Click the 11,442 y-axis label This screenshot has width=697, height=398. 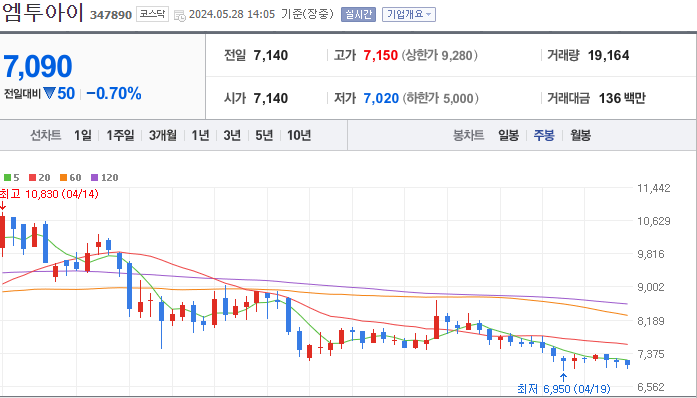[x=653, y=188]
